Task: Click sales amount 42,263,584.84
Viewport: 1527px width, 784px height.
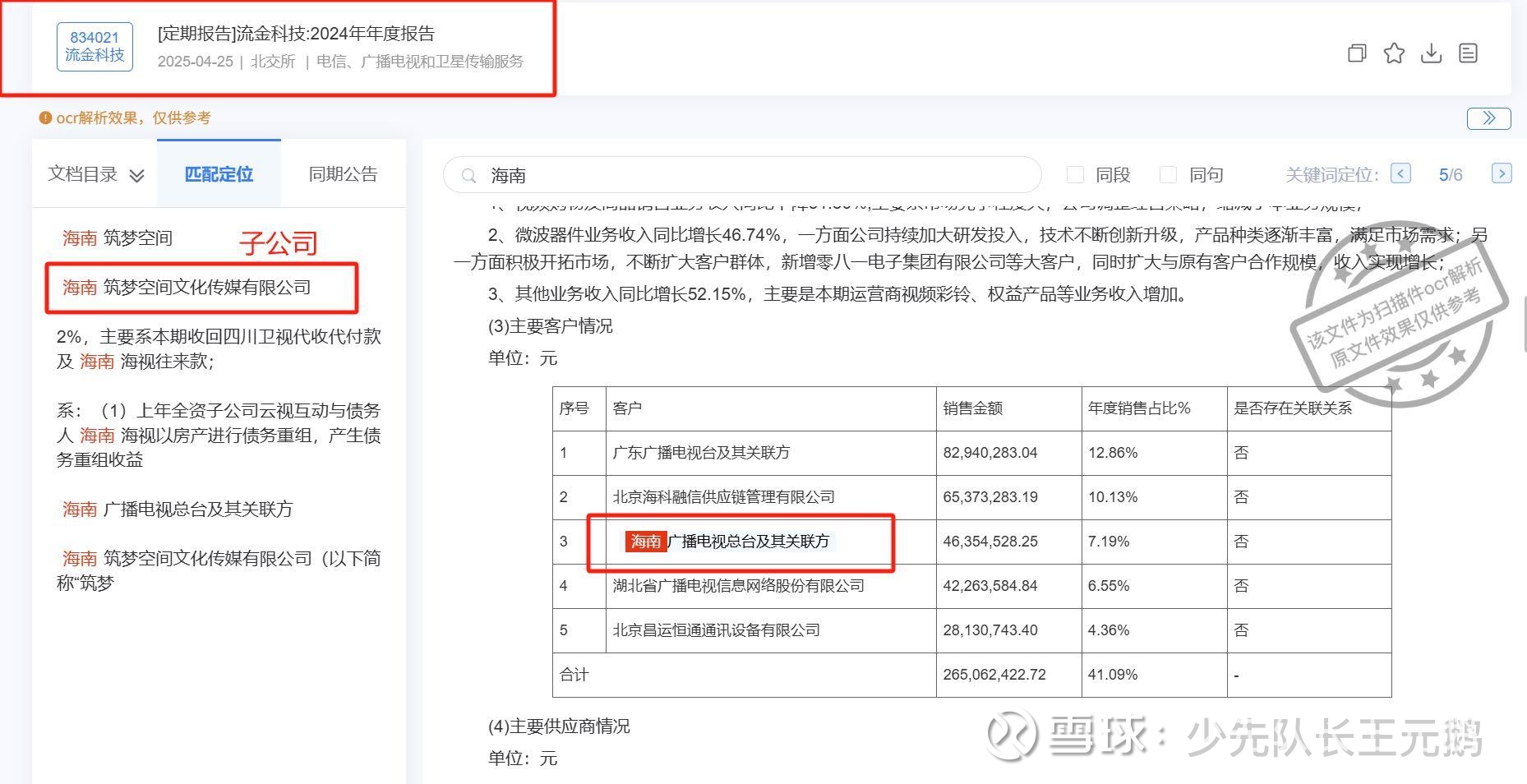Action: (990, 586)
